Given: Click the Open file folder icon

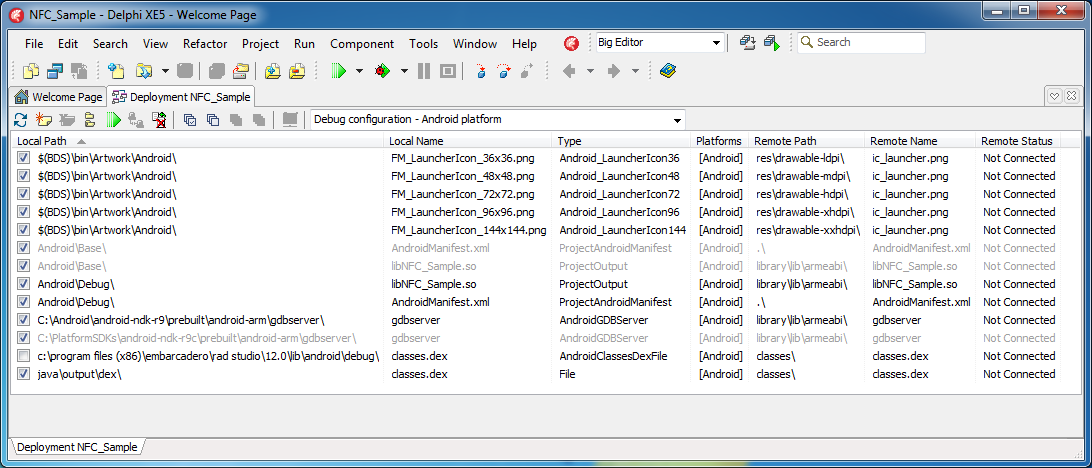Looking at the screenshot, I should point(144,71).
